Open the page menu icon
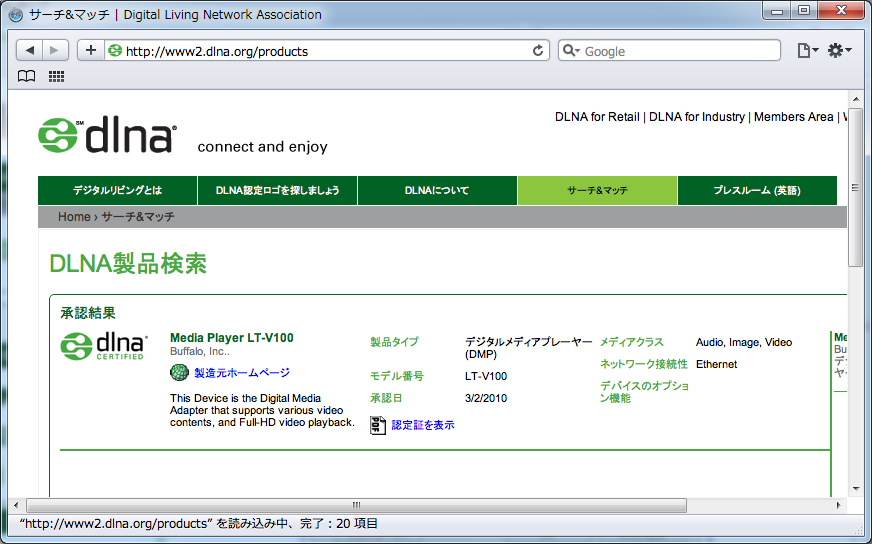 [x=807, y=51]
